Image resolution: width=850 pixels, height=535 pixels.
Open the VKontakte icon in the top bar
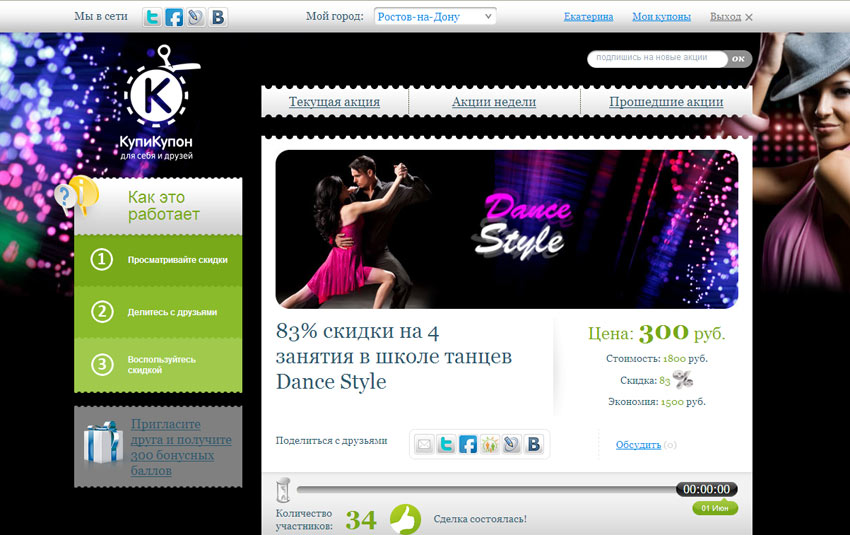[x=217, y=17]
